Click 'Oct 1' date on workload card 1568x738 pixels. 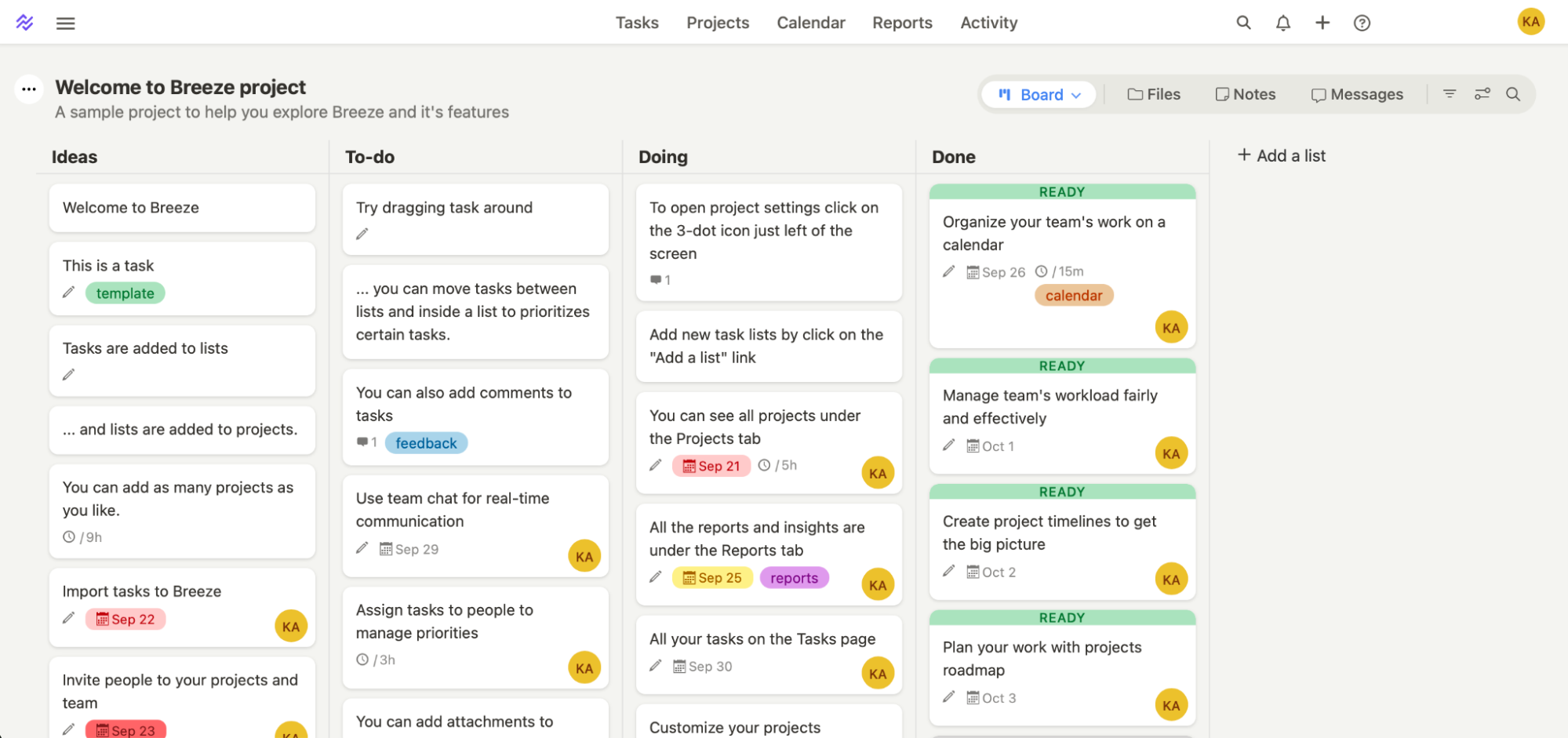click(991, 446)
